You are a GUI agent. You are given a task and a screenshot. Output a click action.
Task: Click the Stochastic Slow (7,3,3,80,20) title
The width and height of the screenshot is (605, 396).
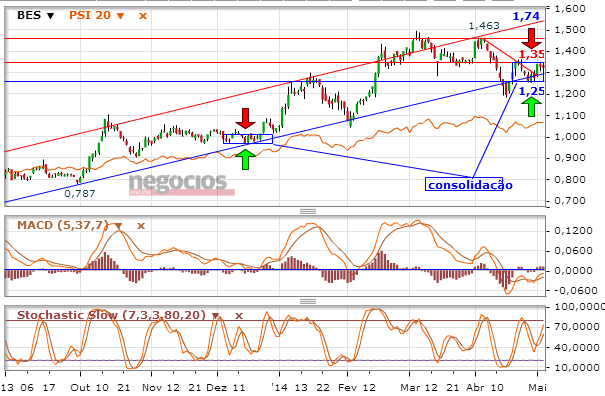111,315
